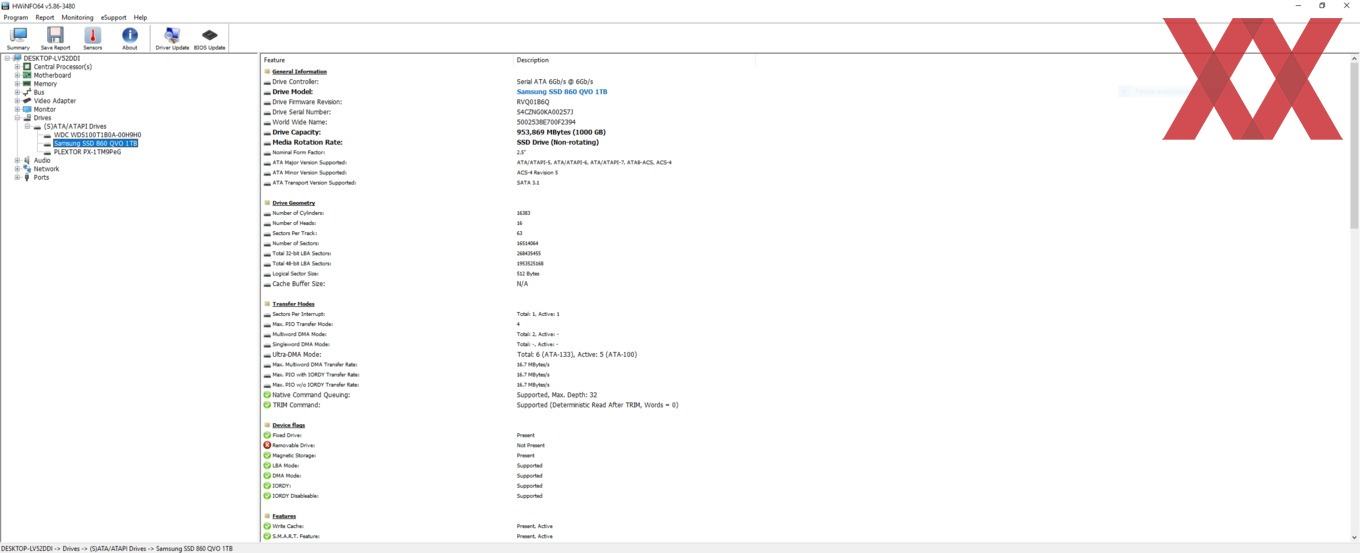Open the Report menu
Screen dimensions: 1360x553
pos(45,17)
